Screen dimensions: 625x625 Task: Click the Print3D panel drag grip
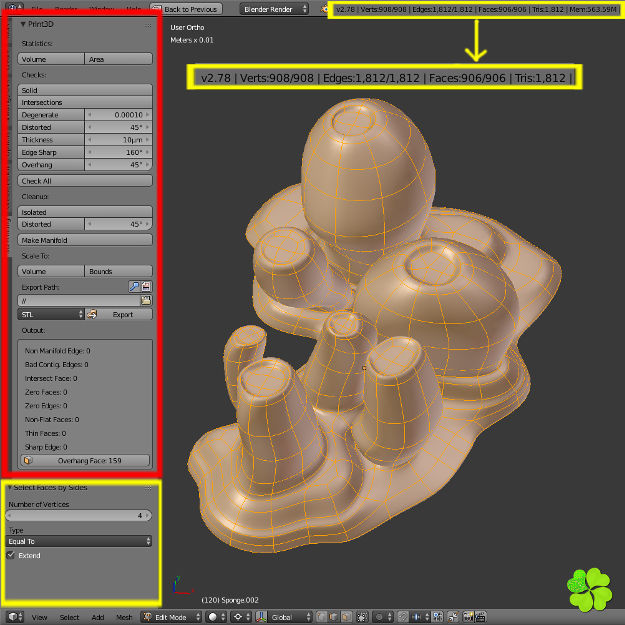148,25
